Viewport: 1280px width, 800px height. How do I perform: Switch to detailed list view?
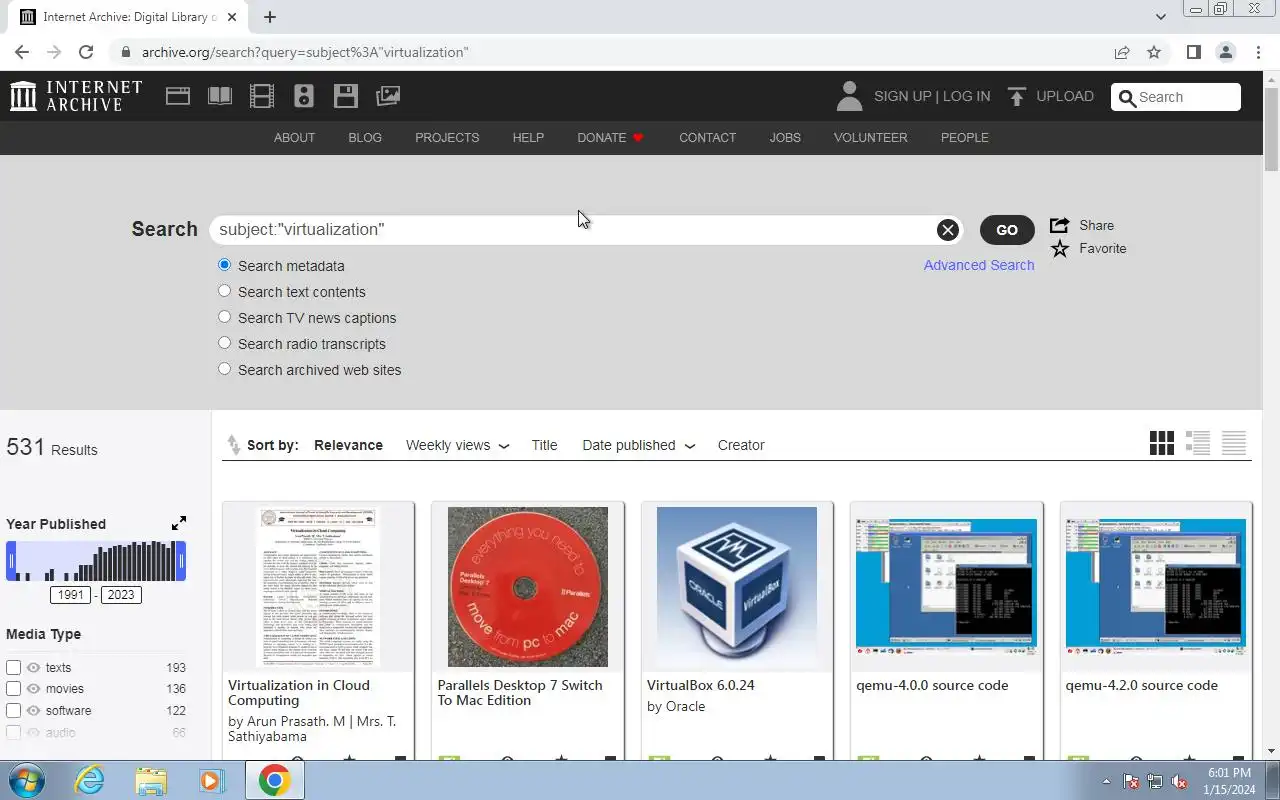pos(1198,443)
